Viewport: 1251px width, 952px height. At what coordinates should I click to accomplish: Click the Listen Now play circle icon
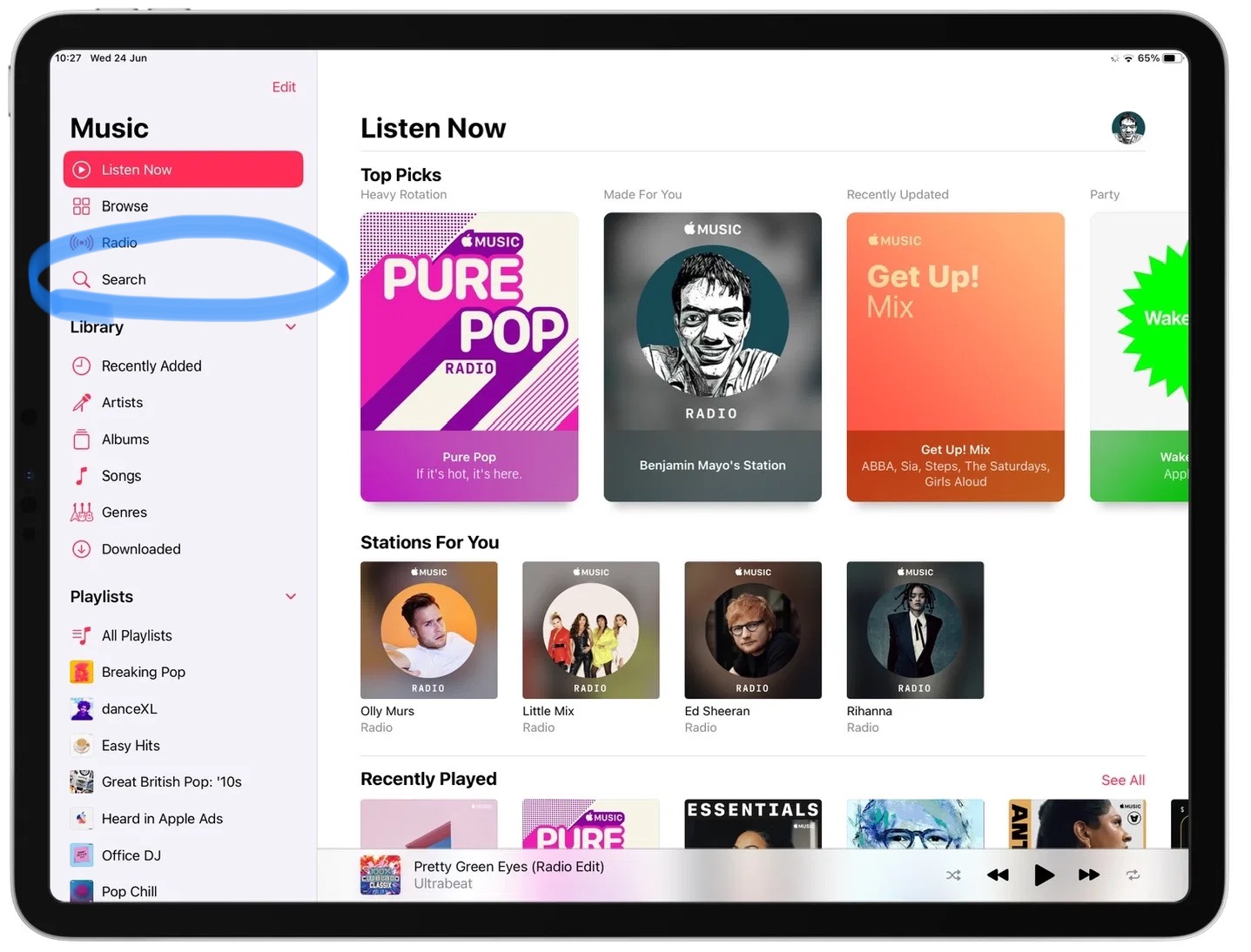pyautogui.click(x=81, y=170)
